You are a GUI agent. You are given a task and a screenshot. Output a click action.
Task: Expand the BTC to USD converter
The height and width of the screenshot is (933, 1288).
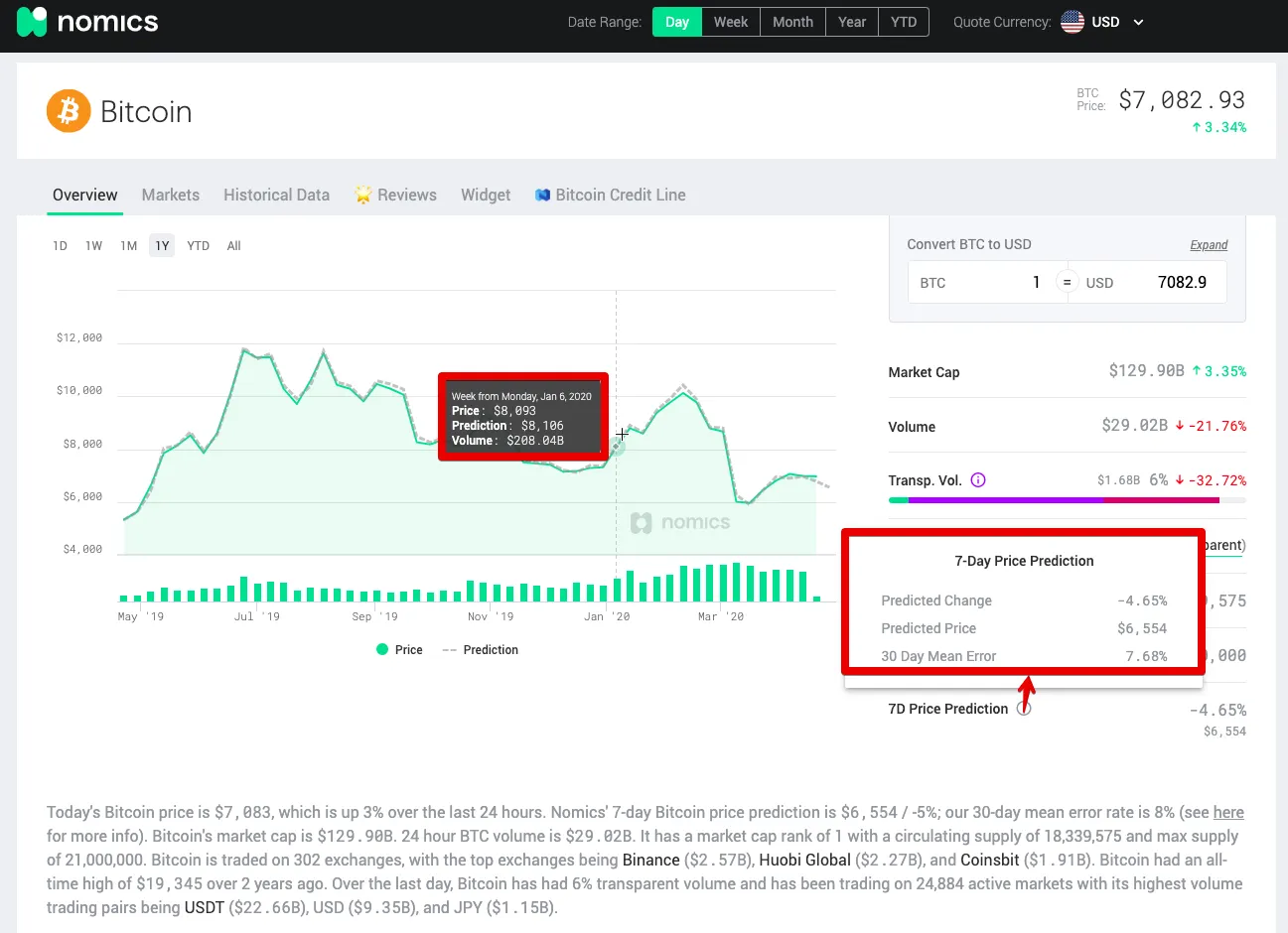click(1209, 245)
